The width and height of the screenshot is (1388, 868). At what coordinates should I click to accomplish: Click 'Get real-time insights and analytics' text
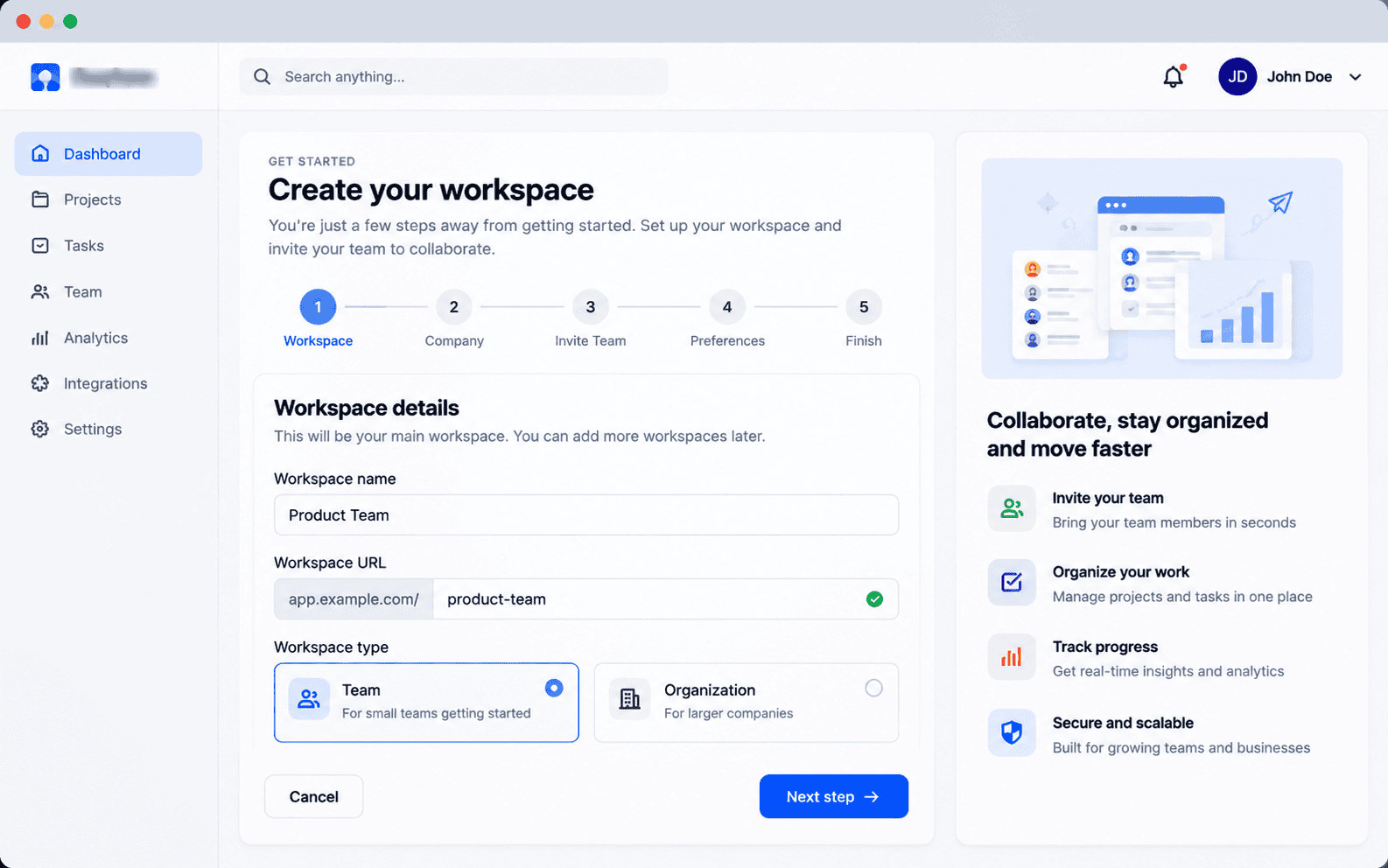(1168, 671)
